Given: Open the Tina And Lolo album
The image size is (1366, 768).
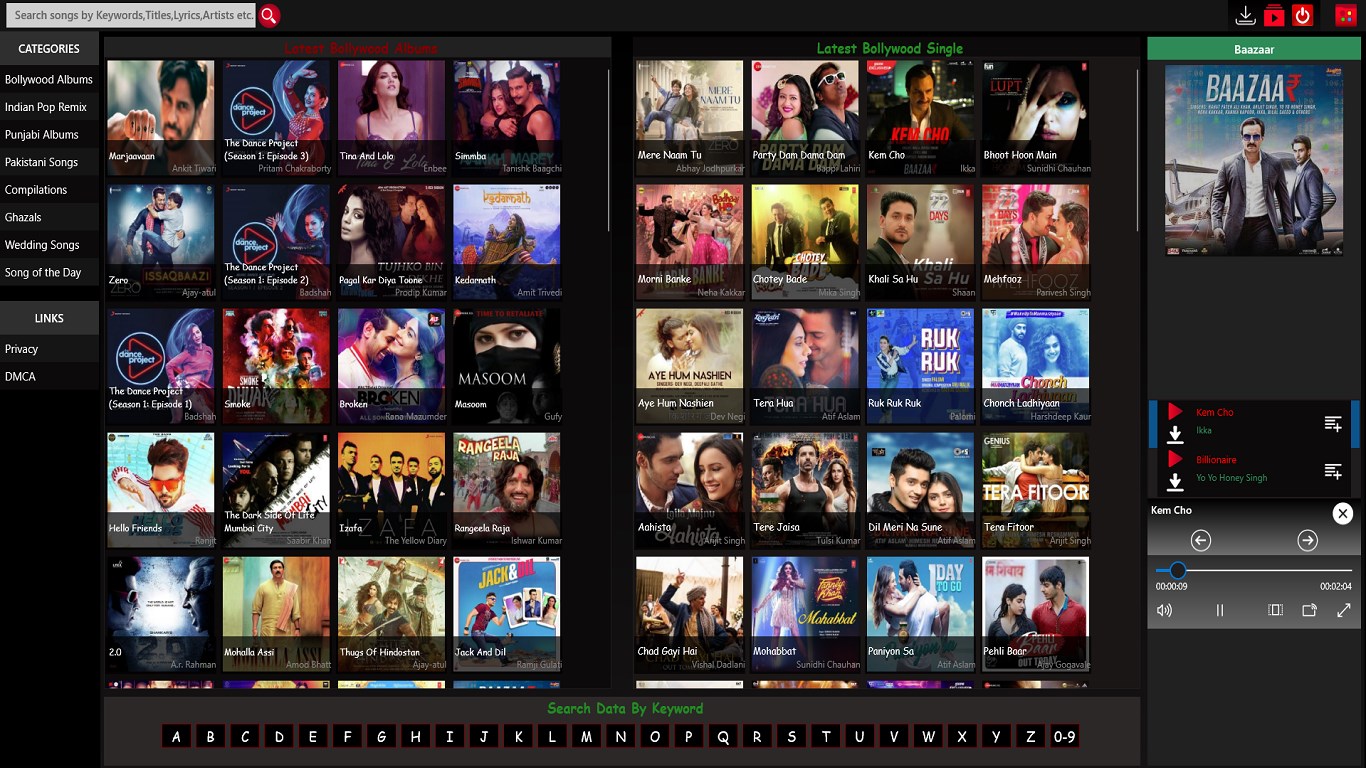Looking at the screenshot, I should pos(392,118).
